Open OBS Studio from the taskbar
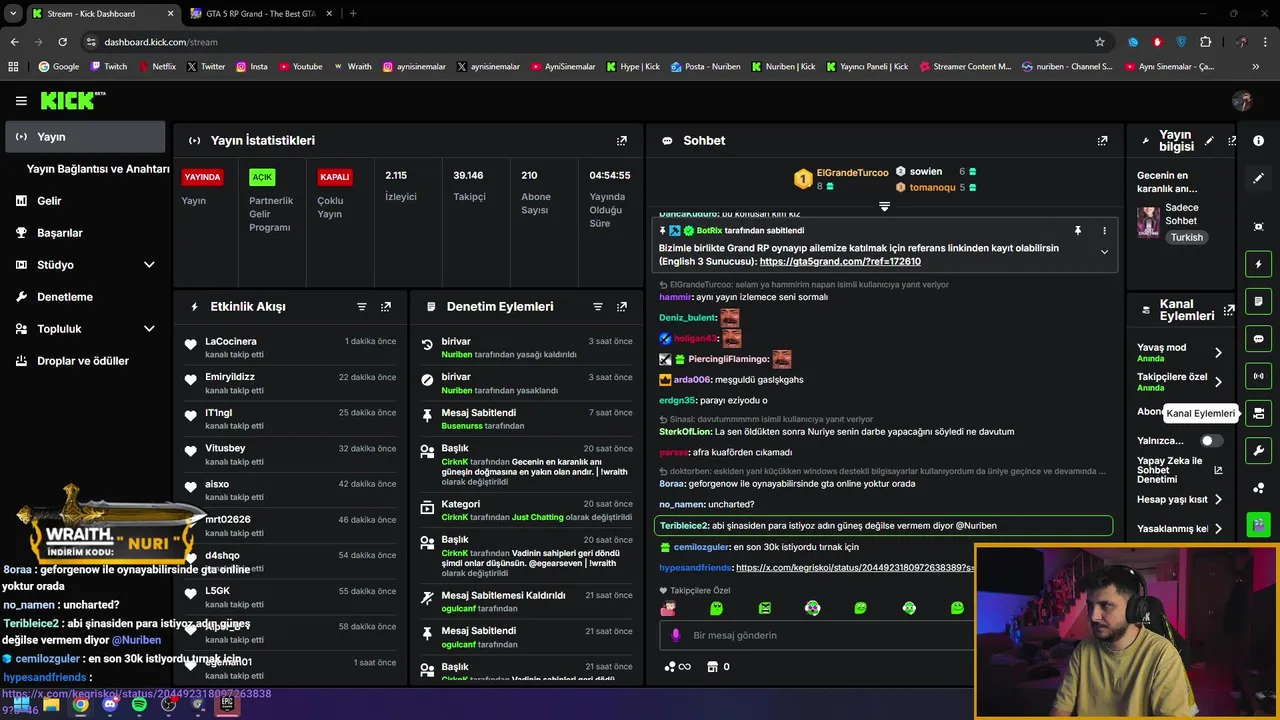The width and height of the screenshot is (1280, 720). (168, 704)
